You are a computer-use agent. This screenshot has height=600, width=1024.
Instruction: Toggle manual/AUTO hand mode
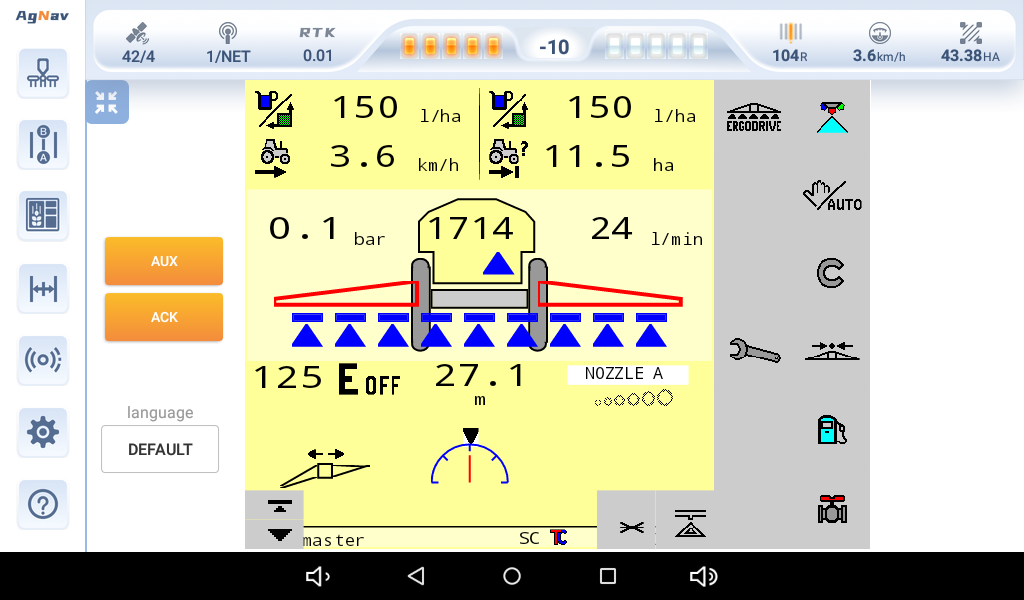click(x=831, y=195)
